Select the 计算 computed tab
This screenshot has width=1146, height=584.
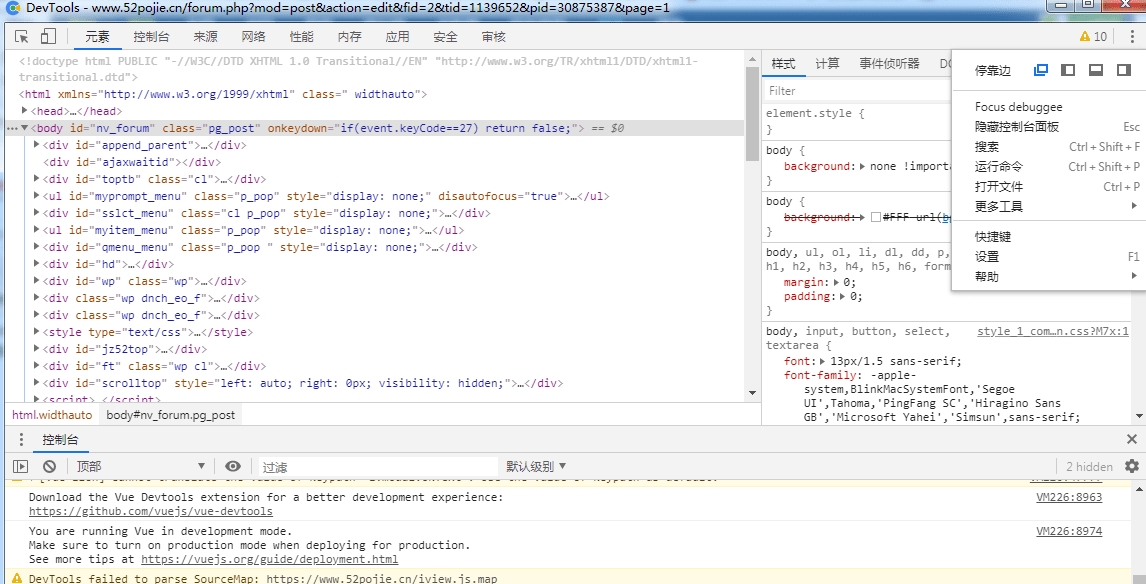(827, 64)
